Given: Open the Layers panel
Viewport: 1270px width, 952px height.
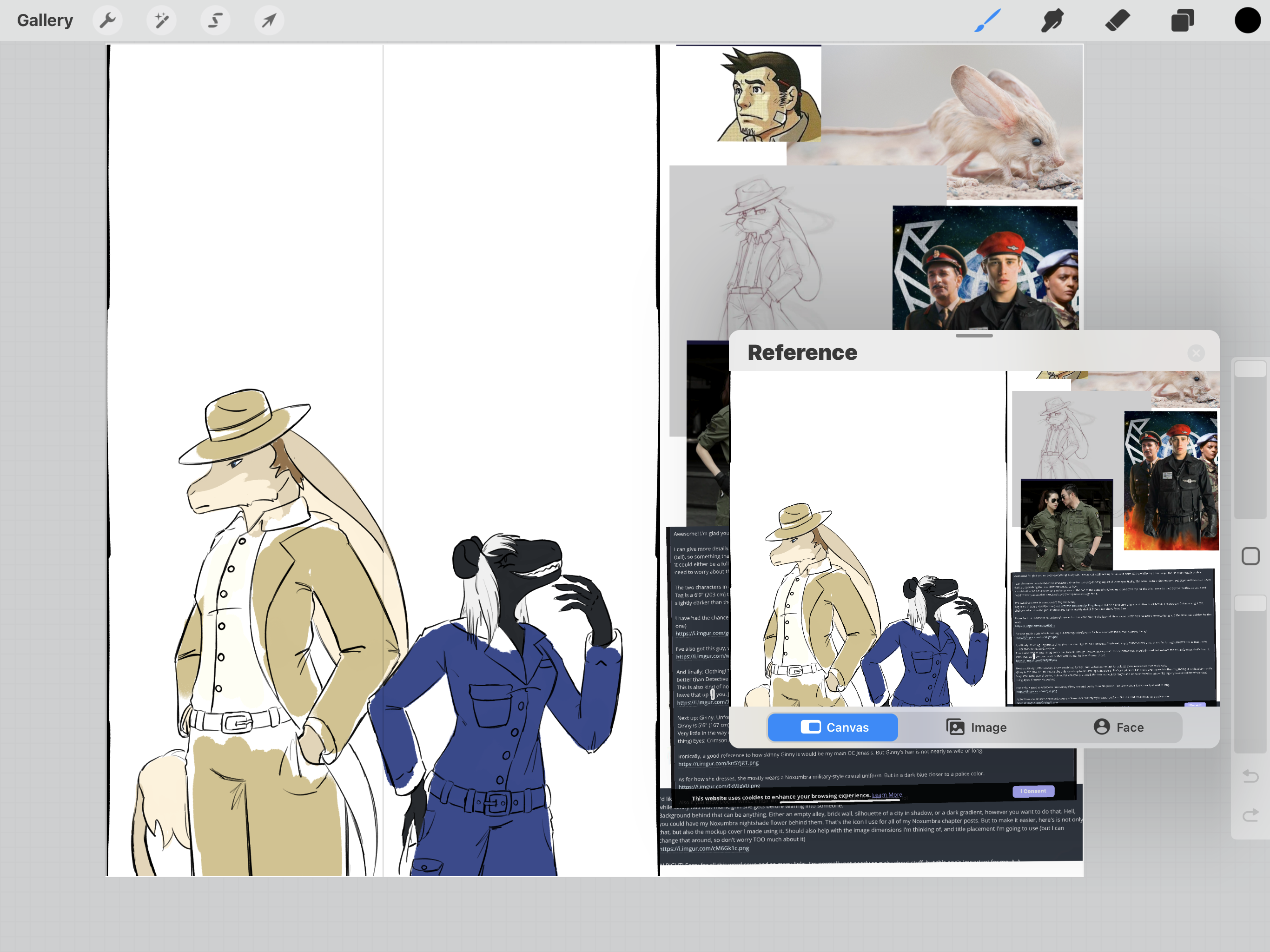Looking at the screenshot, I should click(x=1182, y=20).
